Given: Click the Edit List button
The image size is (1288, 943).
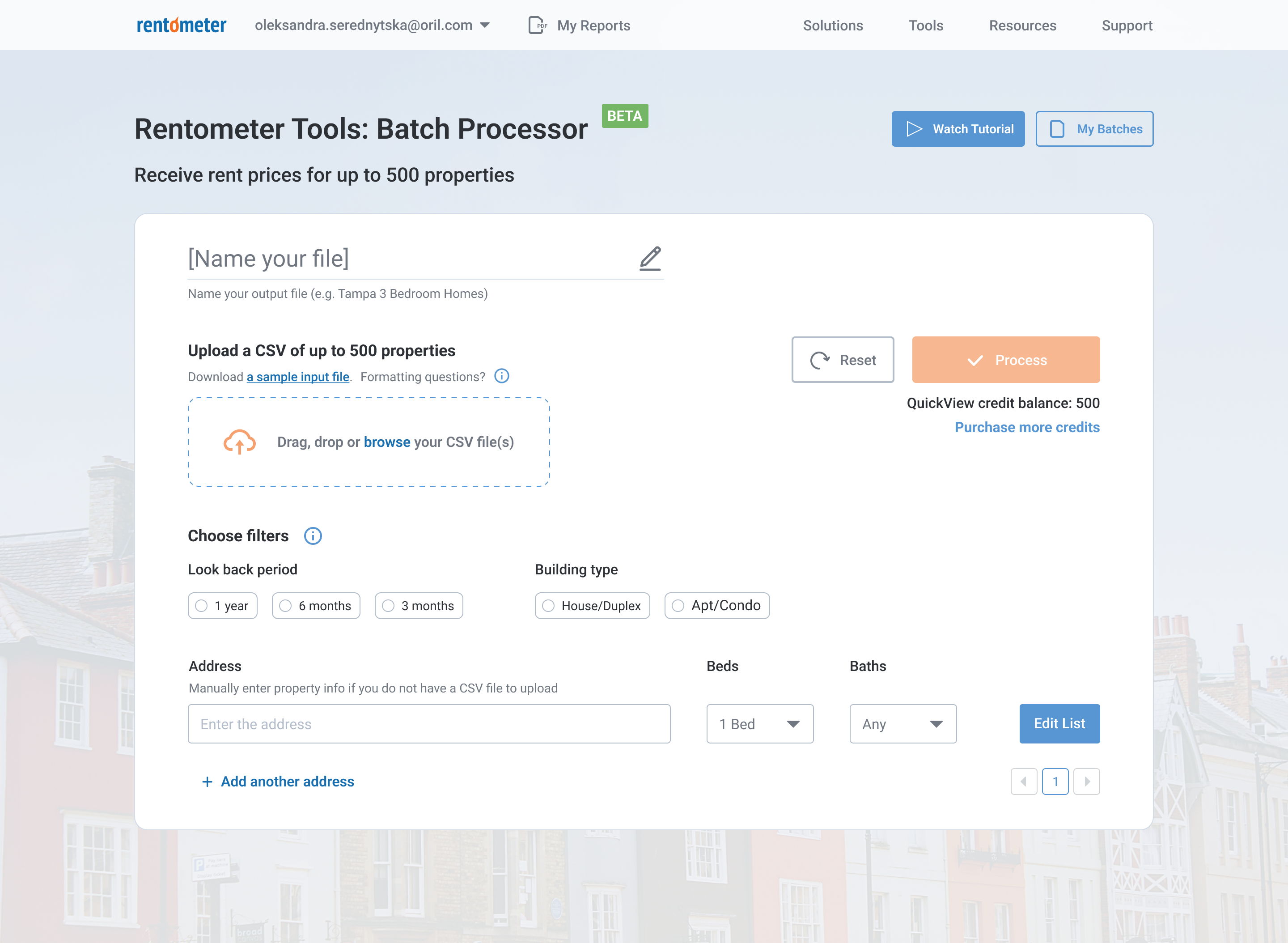Looking at the screenshot, I should [1060, 724].
